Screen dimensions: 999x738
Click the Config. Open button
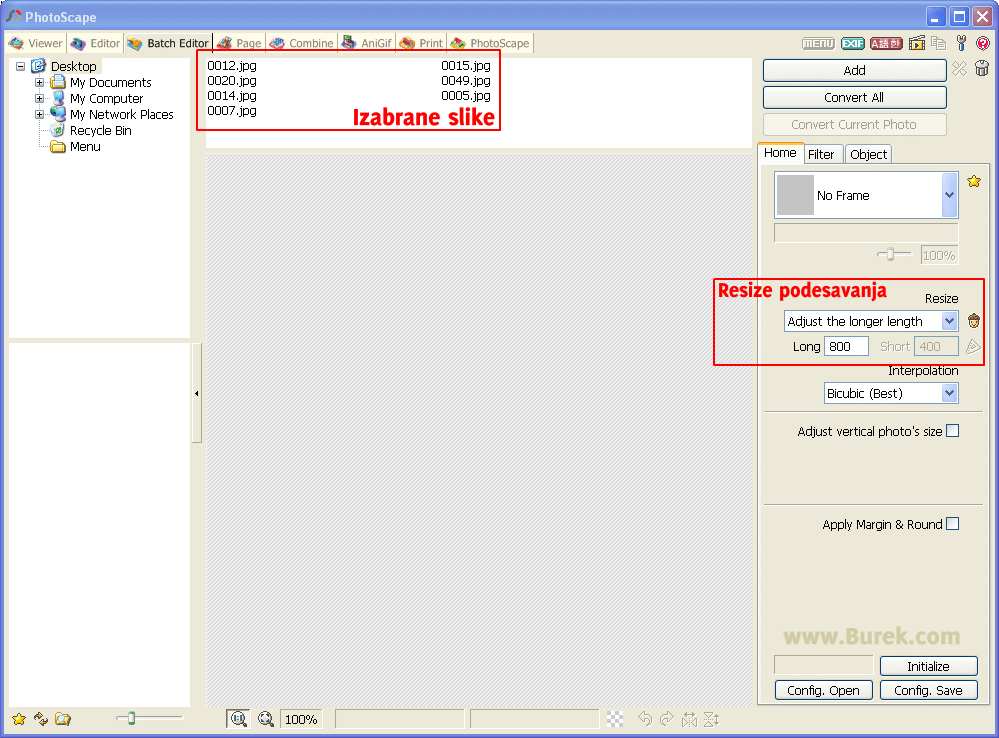(x=823, y=690)
